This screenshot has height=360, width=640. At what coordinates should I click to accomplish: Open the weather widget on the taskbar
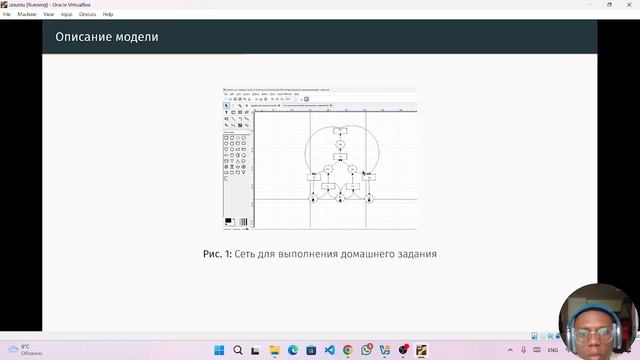point(25,350)
